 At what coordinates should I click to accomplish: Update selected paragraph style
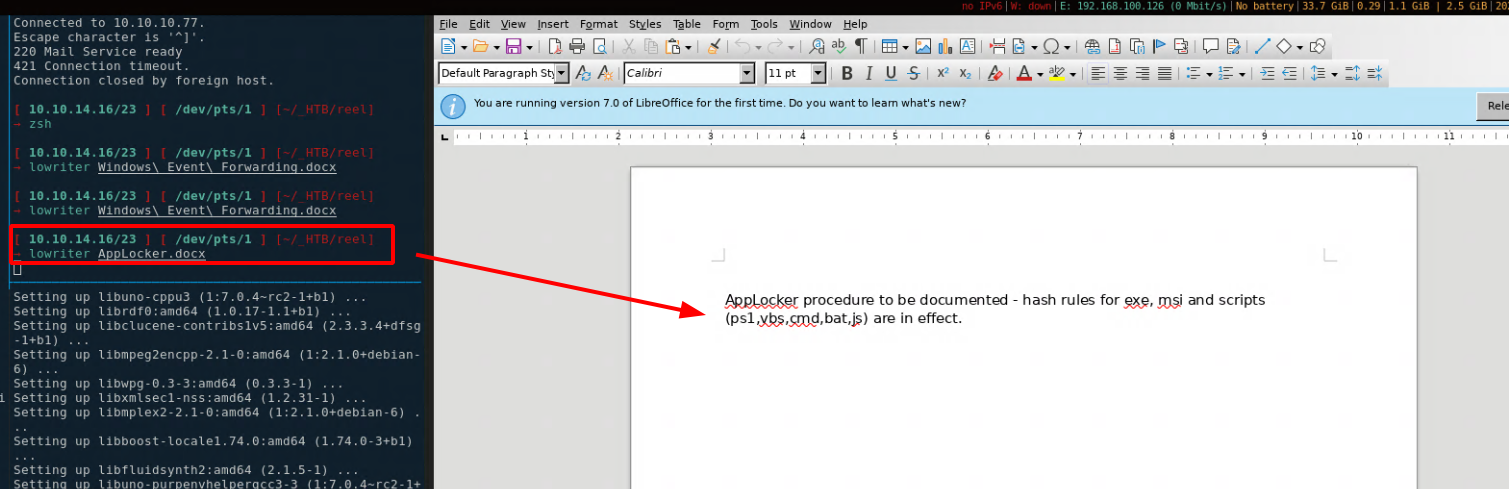pos(583,73)
